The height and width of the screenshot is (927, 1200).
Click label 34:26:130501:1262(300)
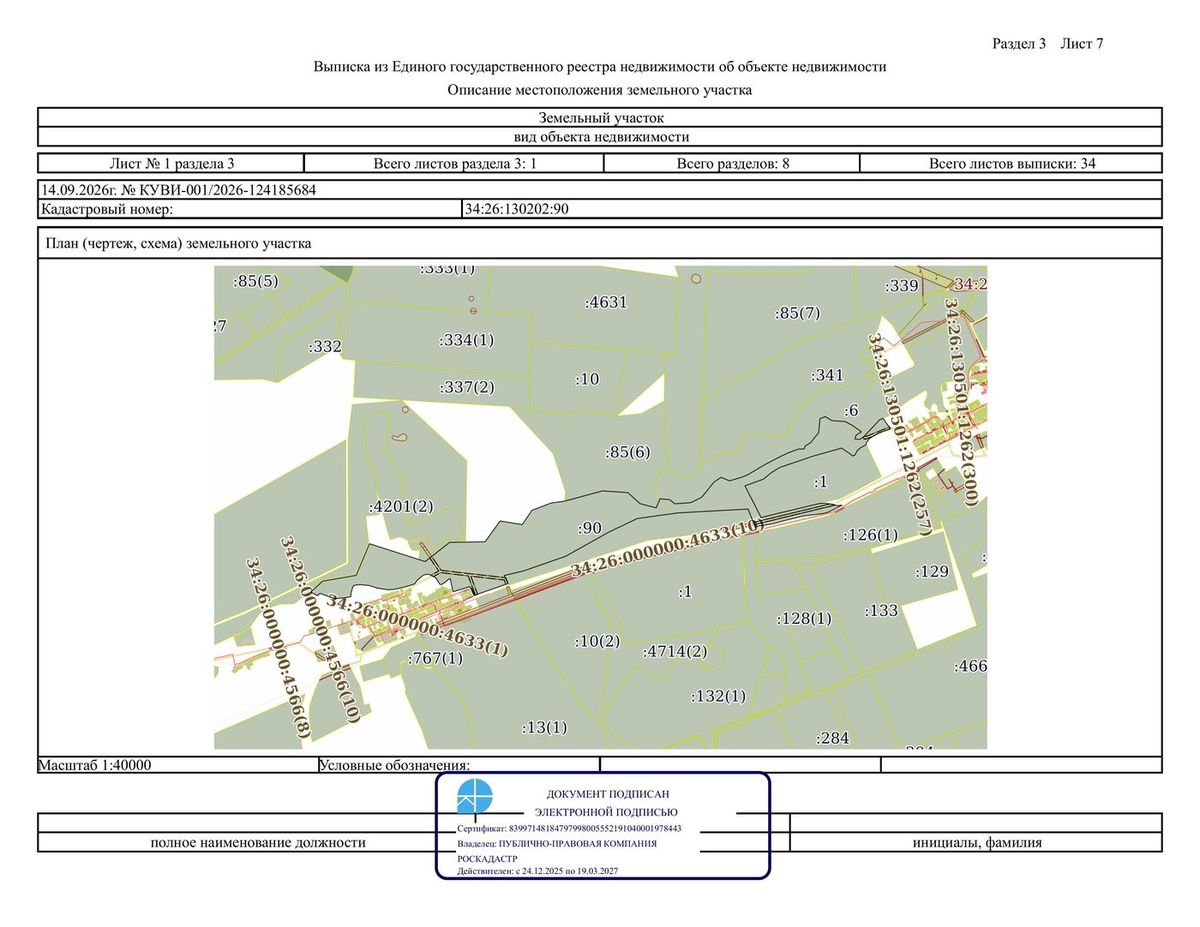pos(960,402)
